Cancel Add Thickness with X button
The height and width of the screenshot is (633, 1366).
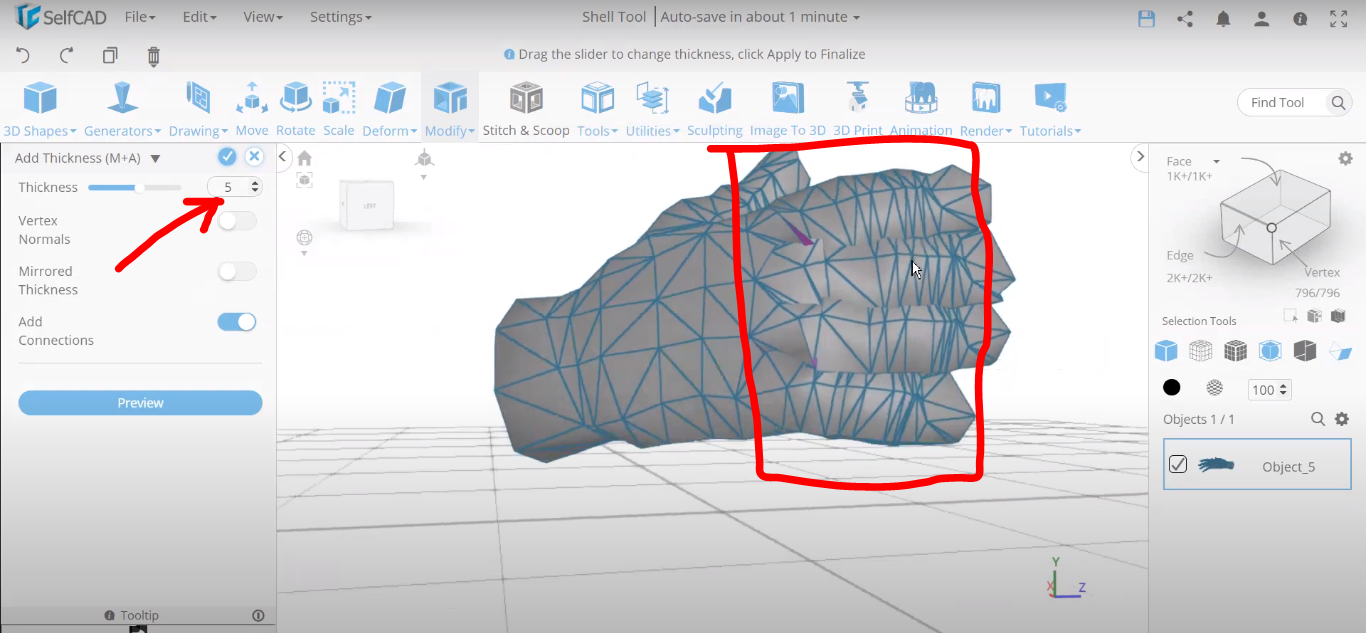(x=254, y=156)
